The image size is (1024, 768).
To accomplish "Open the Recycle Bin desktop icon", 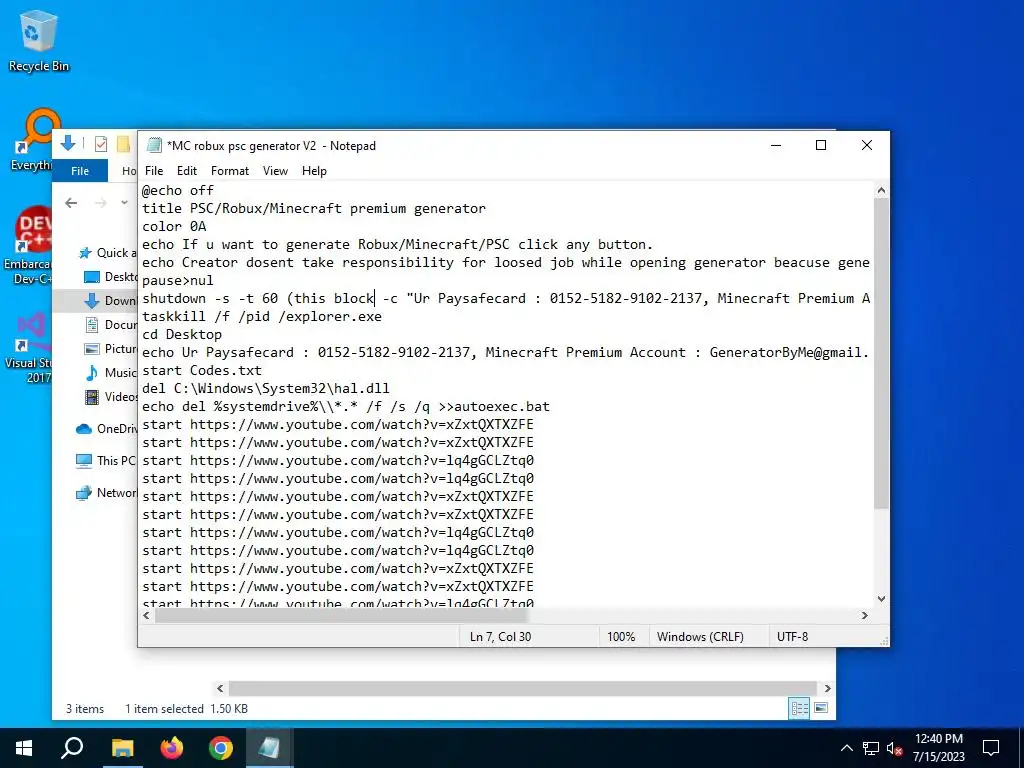I will point(38,40).
